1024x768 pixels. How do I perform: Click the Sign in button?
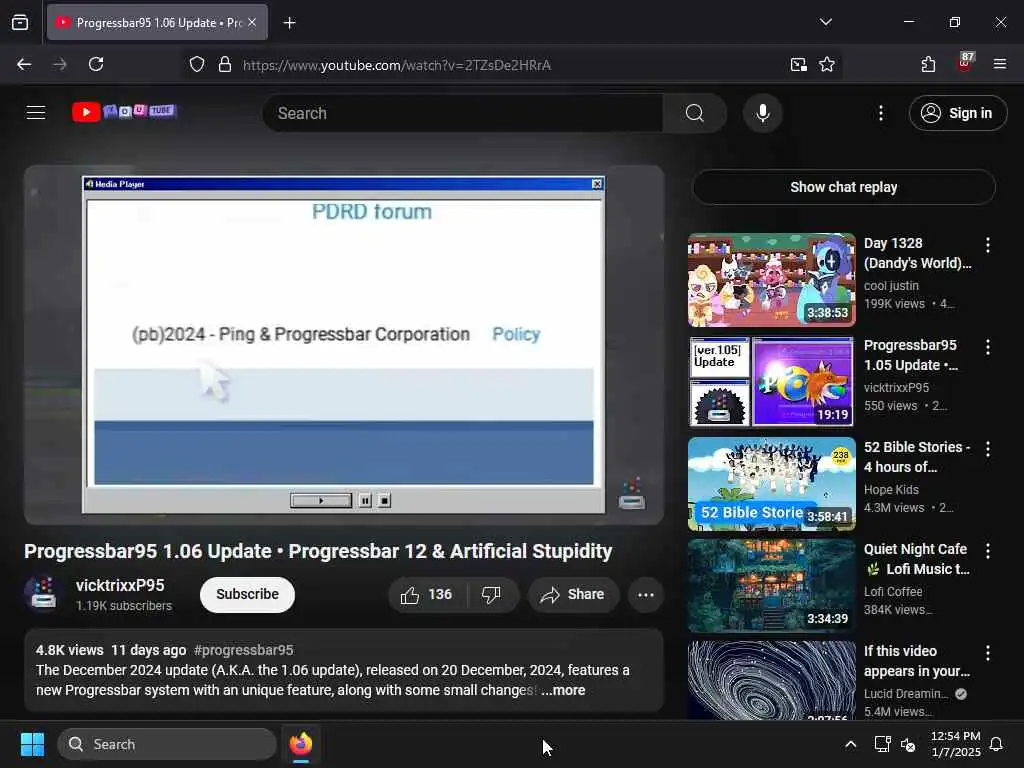click(x=957, y=113)
